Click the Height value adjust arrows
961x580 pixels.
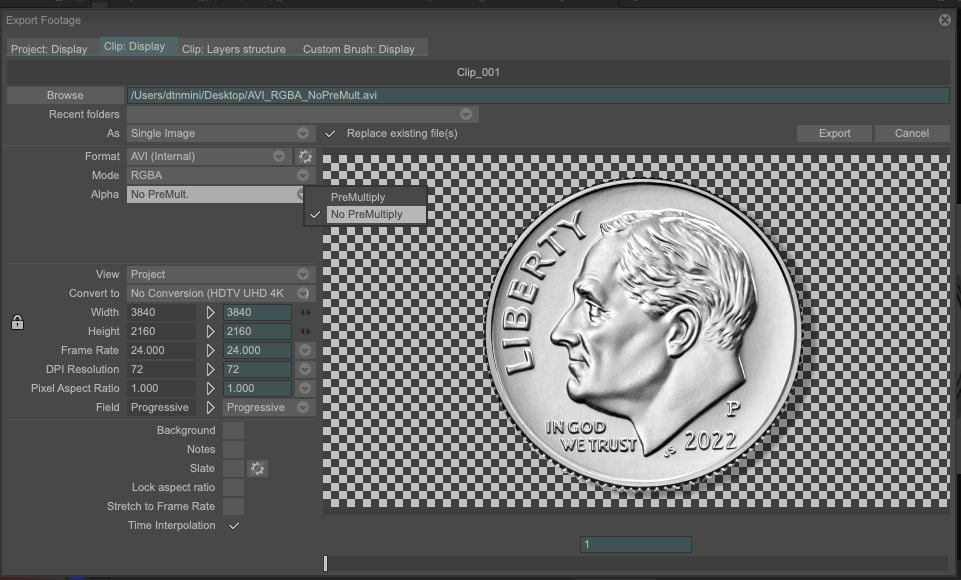click(x=305, y=332)
